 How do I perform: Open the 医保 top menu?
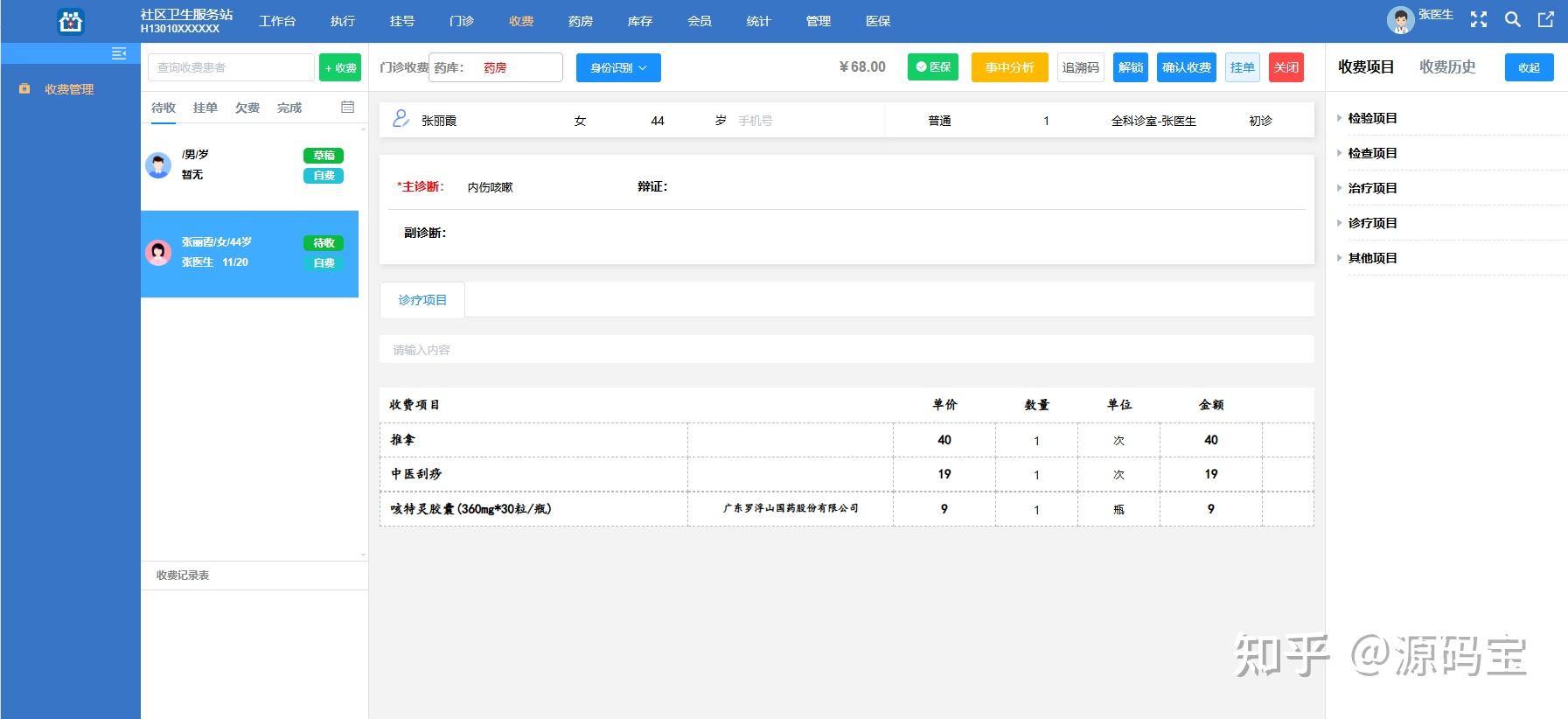coord(878,21)
